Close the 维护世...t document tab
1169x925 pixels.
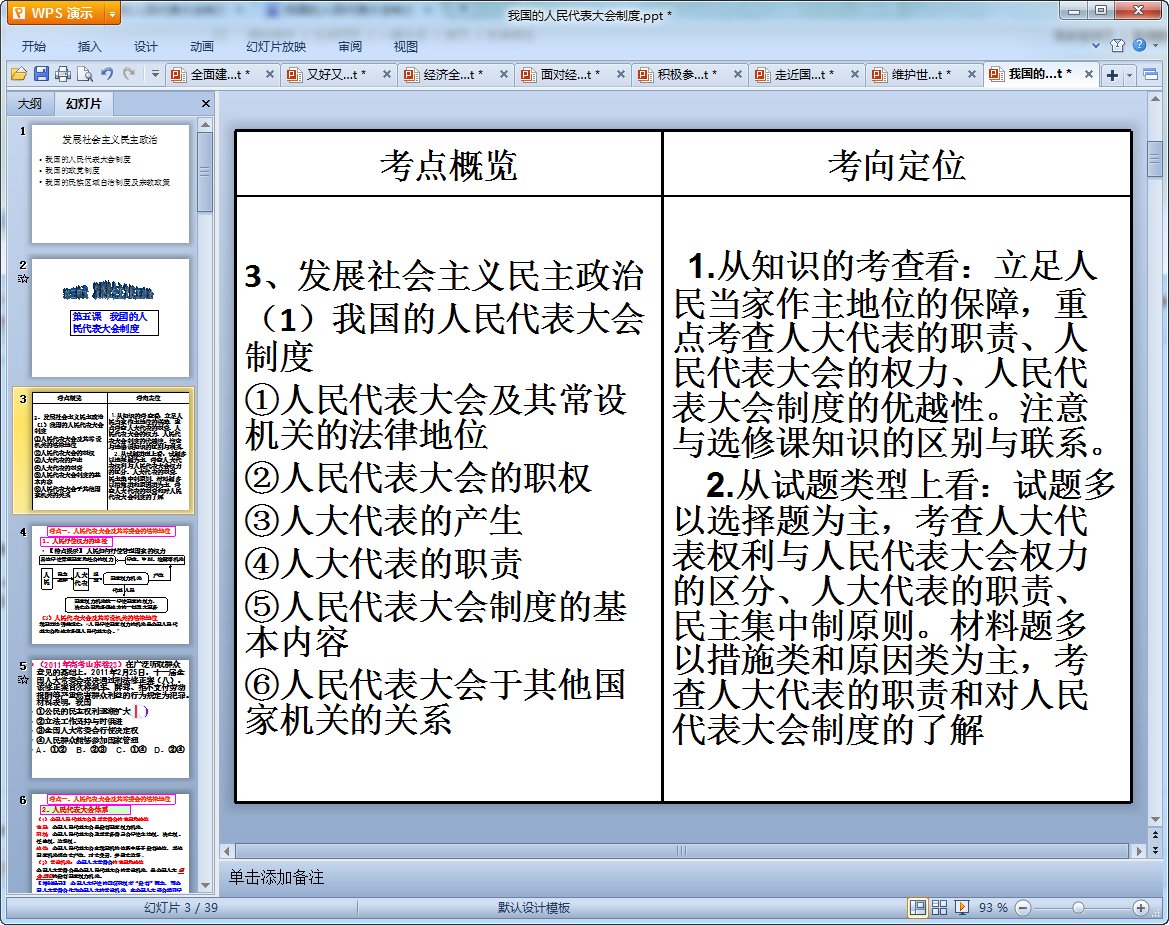971,75
